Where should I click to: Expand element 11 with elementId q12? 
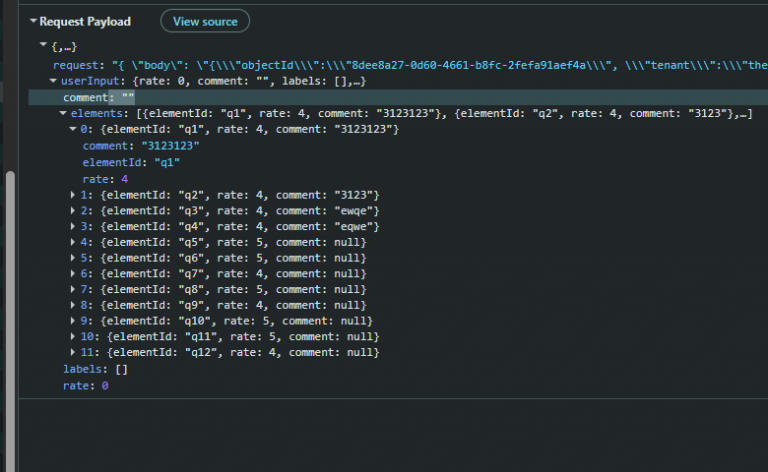[x=72, y=352]
